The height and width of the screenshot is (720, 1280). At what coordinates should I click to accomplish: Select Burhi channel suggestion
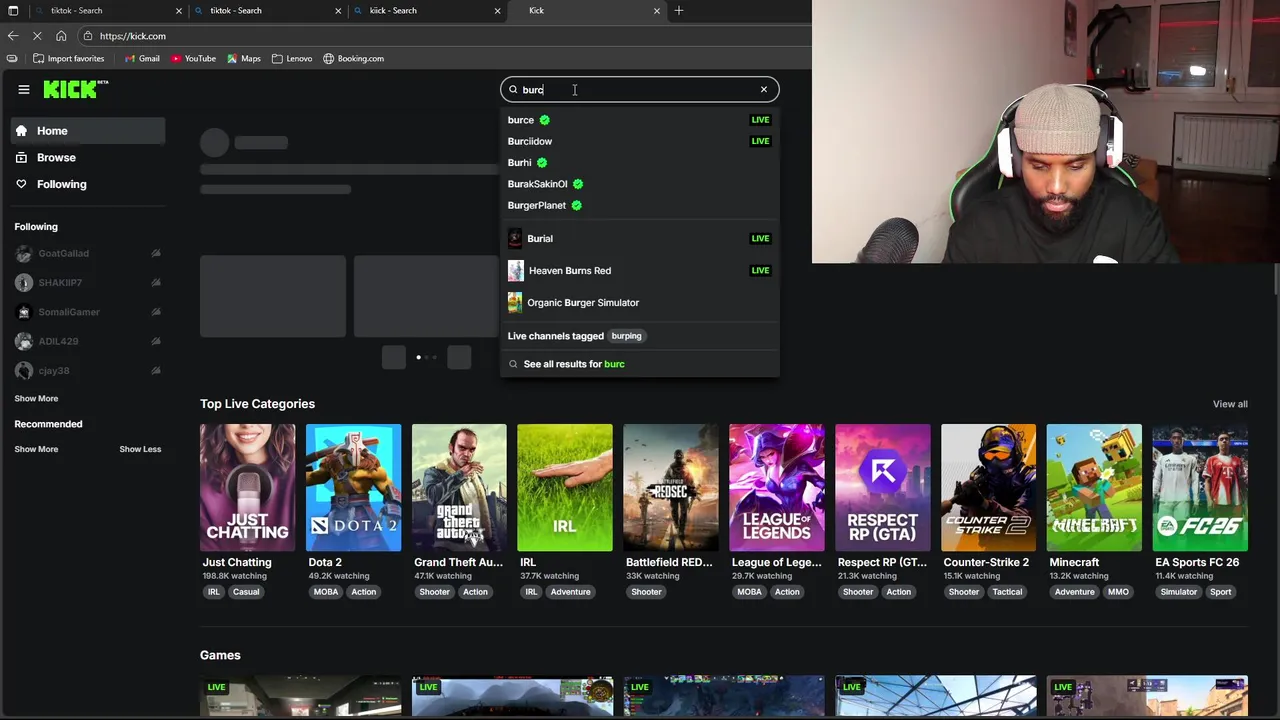coord(639,162)
